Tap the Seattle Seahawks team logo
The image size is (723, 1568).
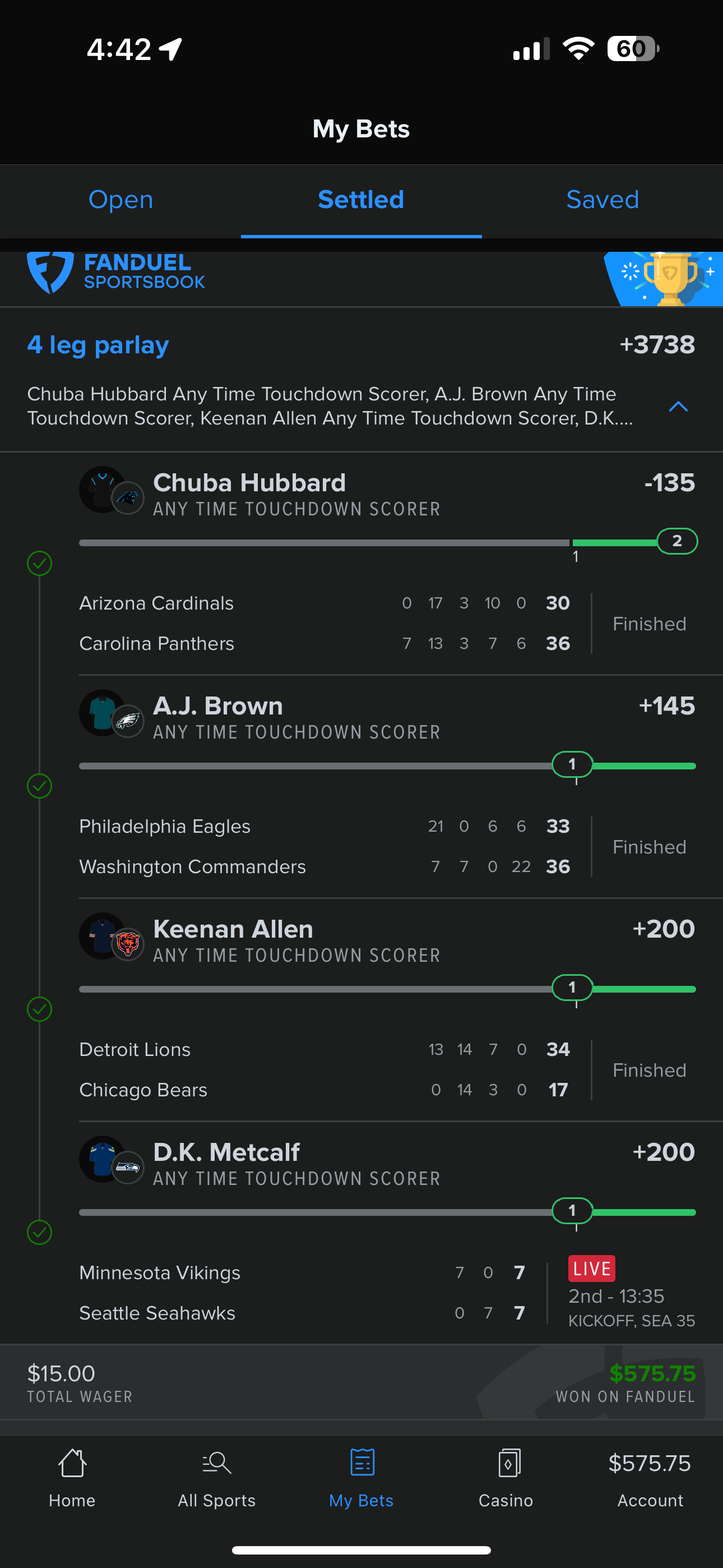pyautogui.click(x=128, y=1167)
